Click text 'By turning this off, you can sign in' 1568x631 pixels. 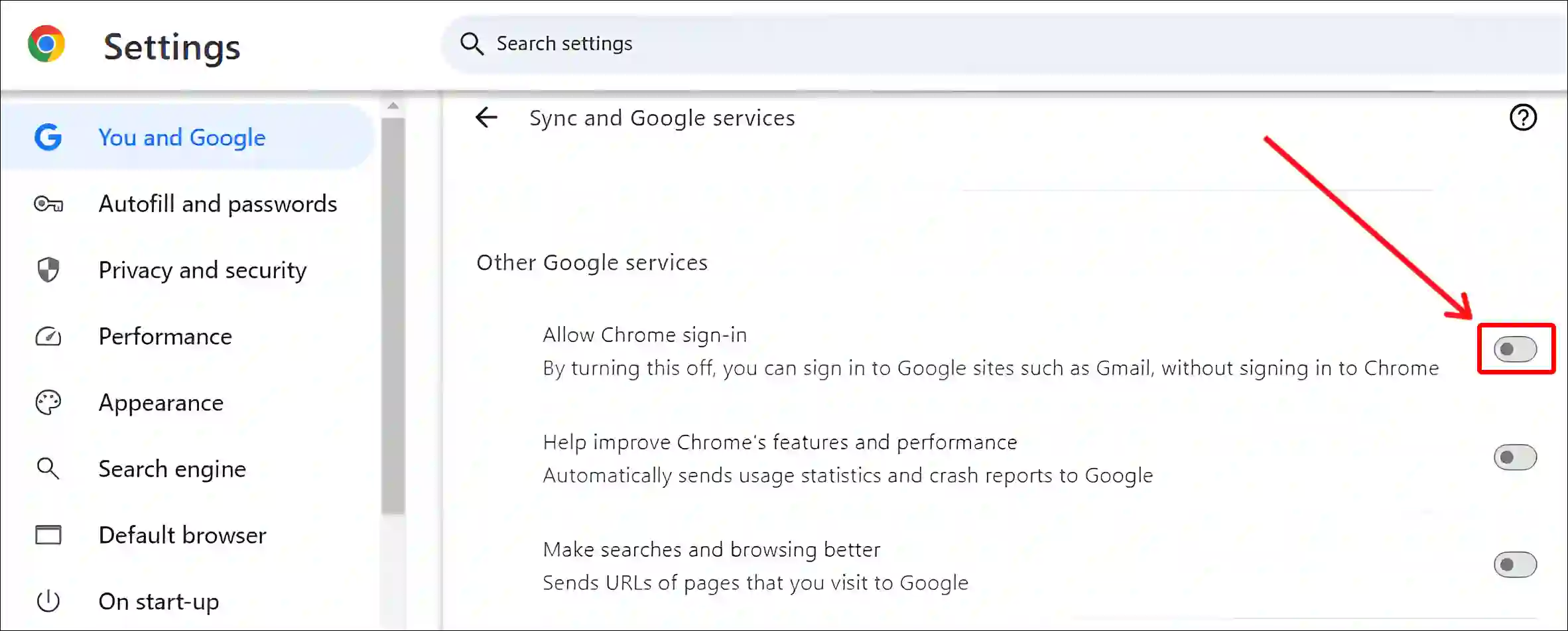(716, 368)
